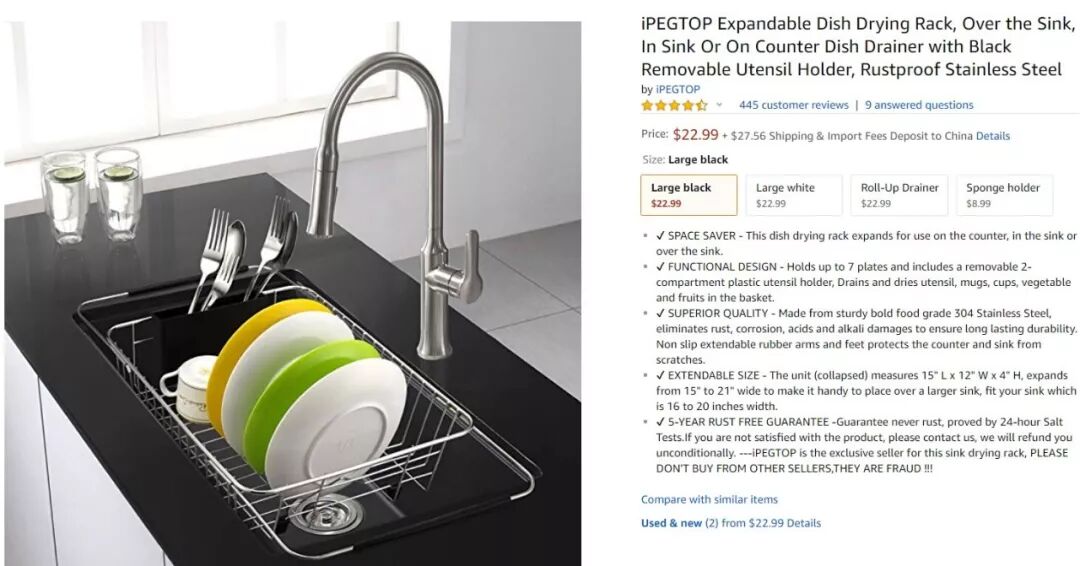Image resolution: width=1080 pixels, height=566 pixels.
Task: Click the SPACE SAVER bullet checkmark
Action: [661, 235]
